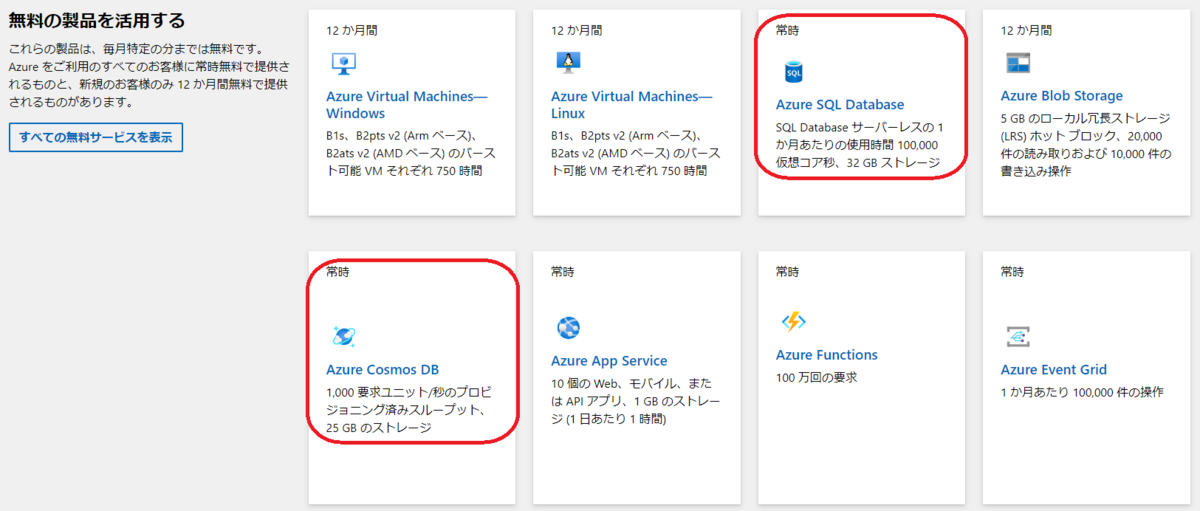Click the Azure Functions lightning icon
The image size is (1200, 511).
[x=794, y=322]
